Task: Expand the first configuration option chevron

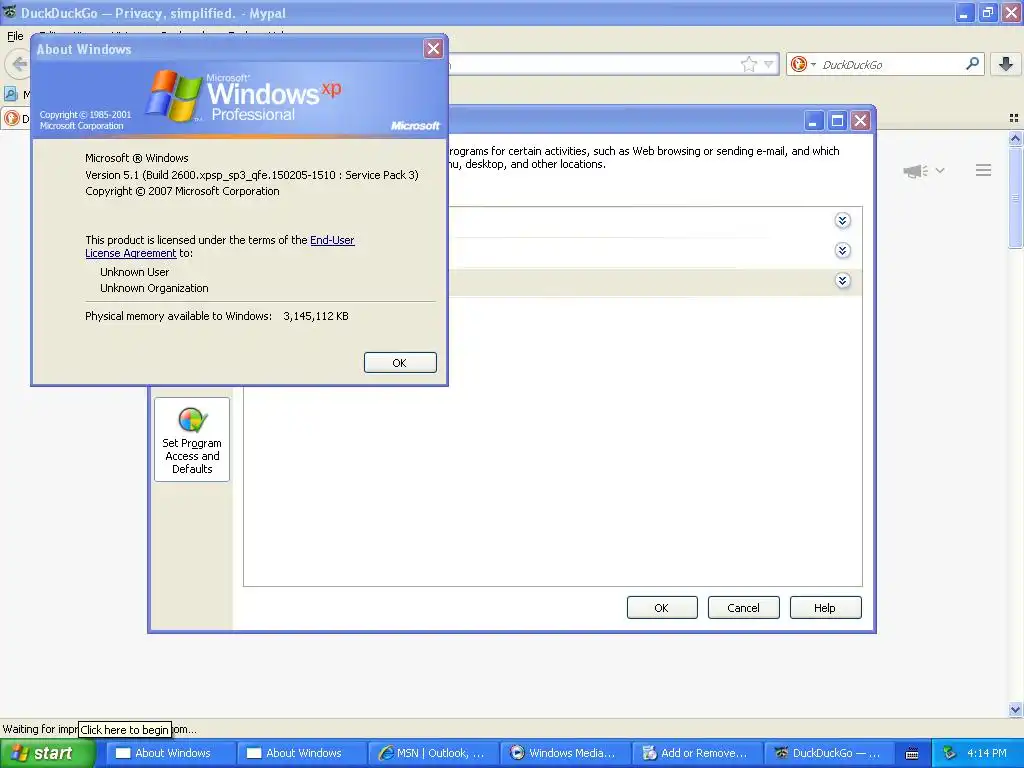Action: (842, 221)
